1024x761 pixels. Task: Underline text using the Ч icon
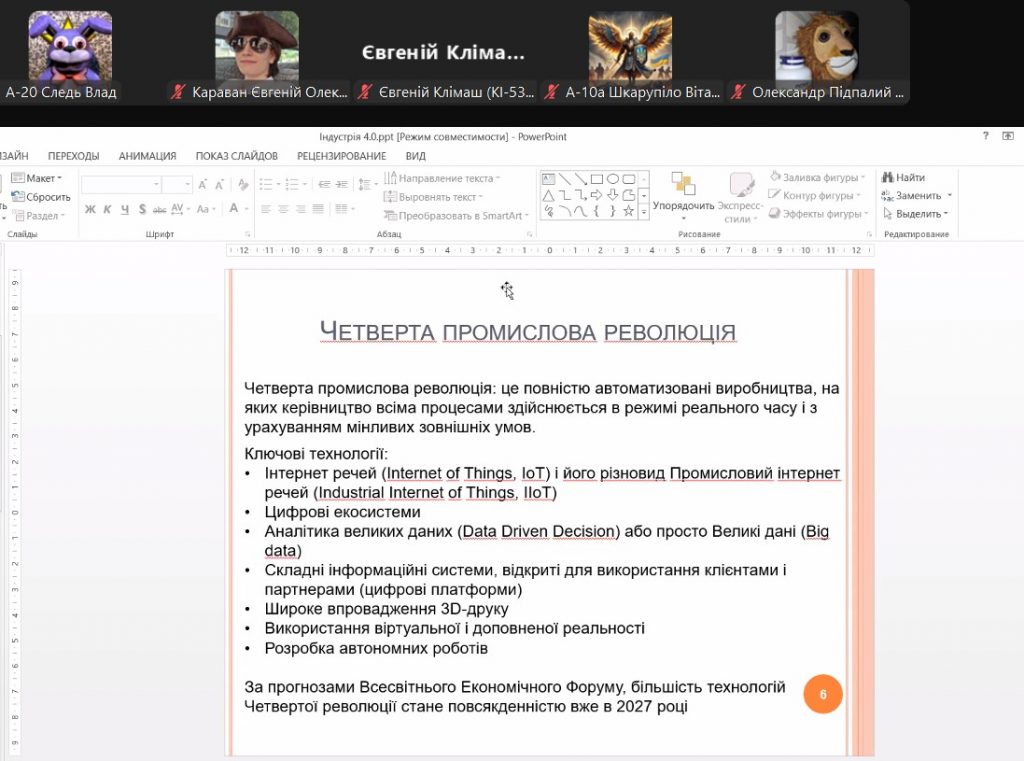124,209
